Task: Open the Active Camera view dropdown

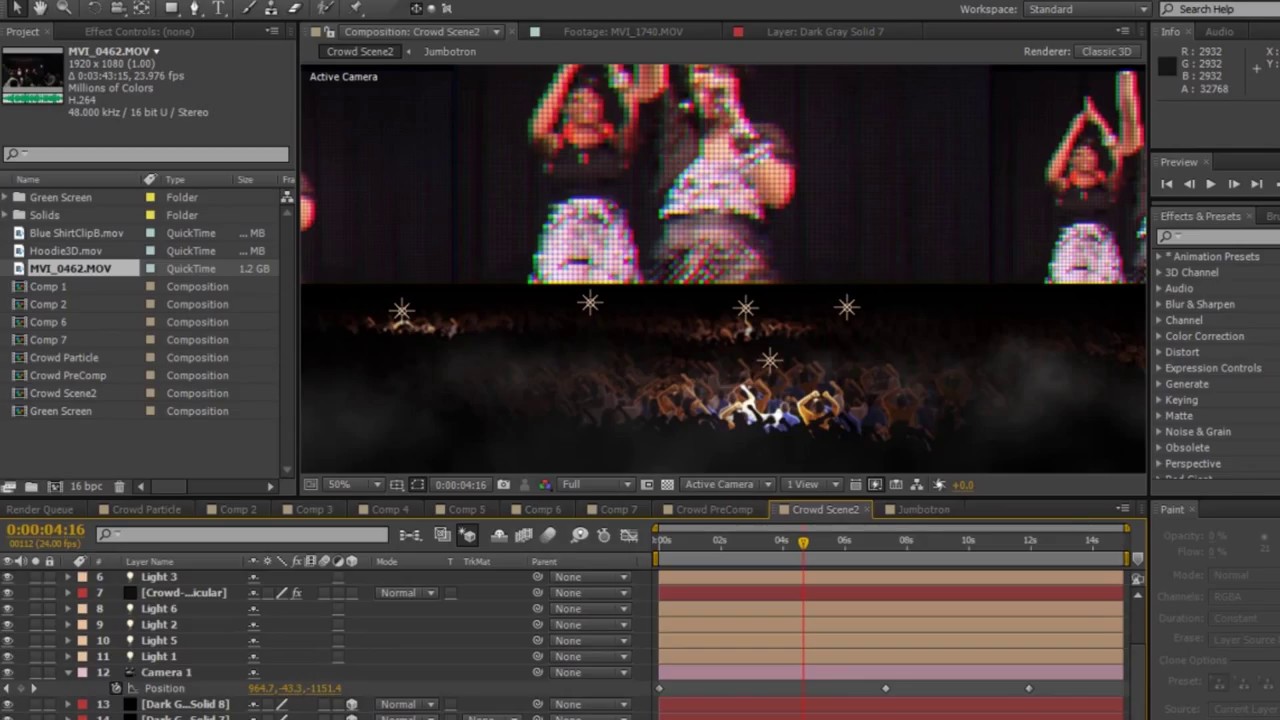Action: 726,485
